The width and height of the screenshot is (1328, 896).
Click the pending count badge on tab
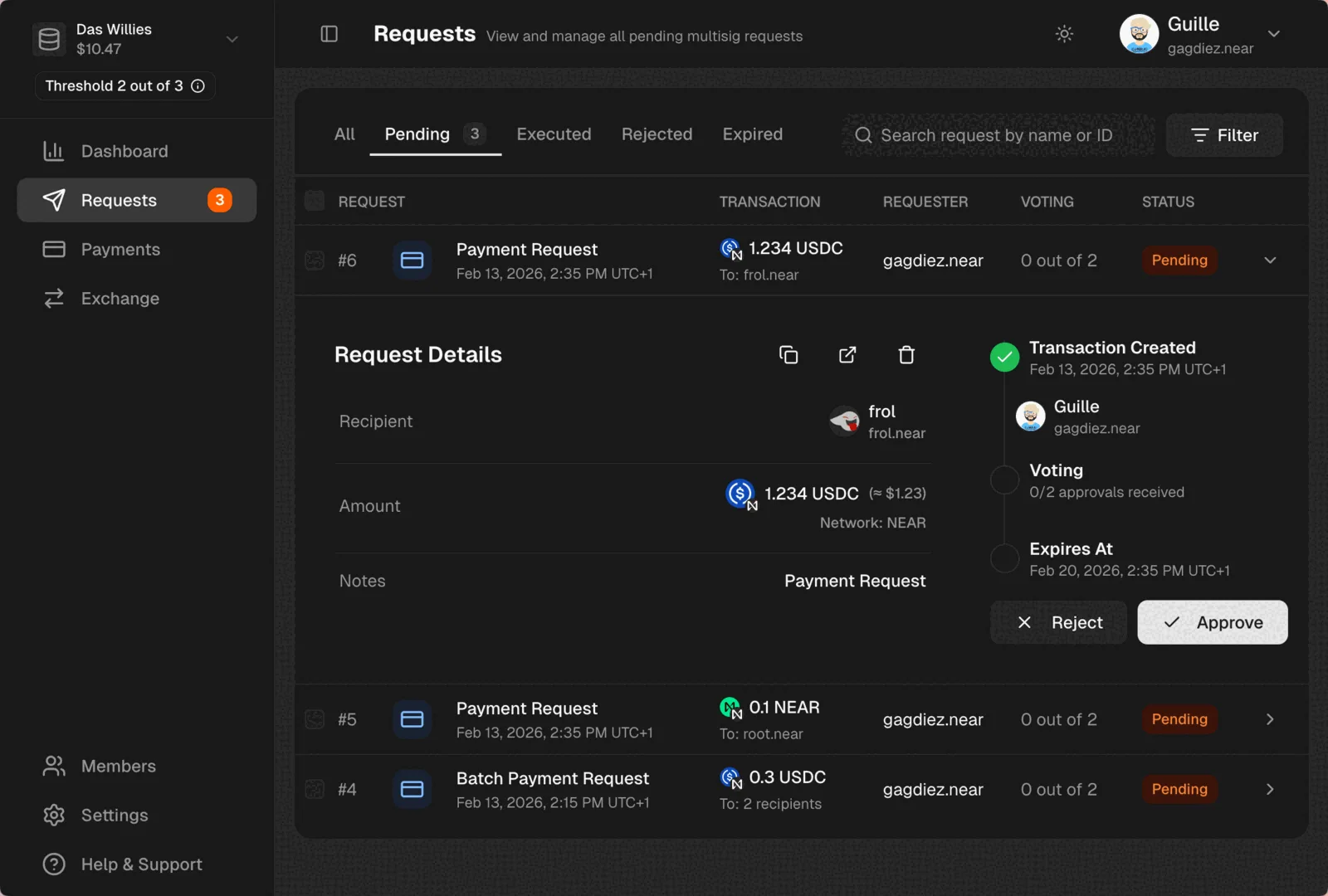click(475, 134)
